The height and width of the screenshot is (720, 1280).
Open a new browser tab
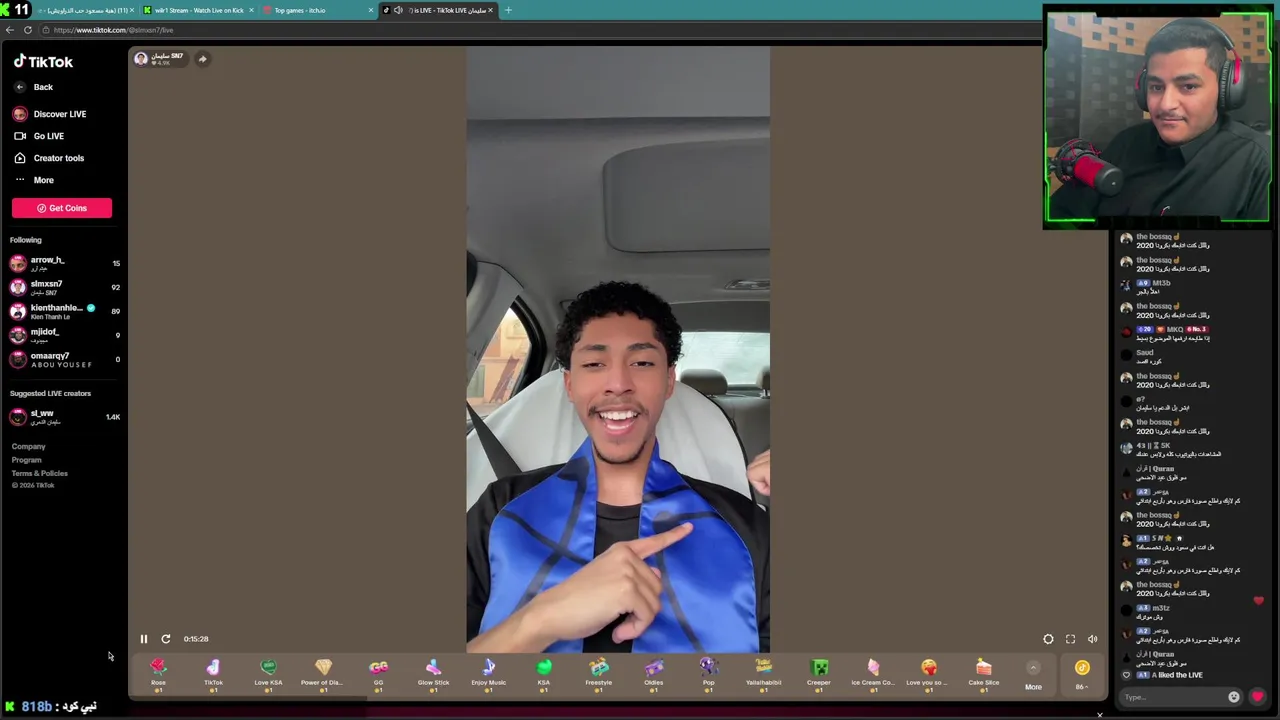pyautogui.click(x=508, y=10)
